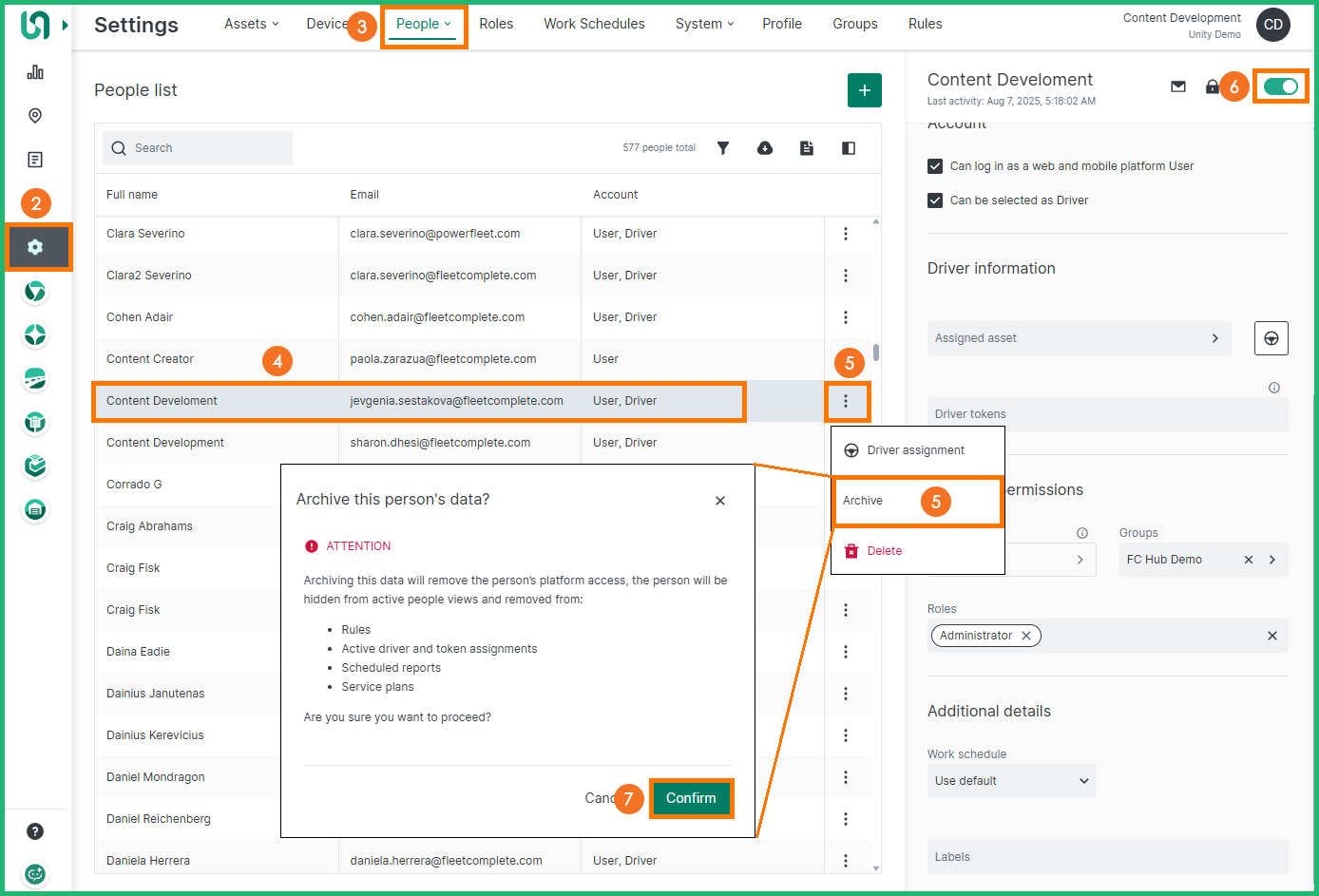
Task: Toggle the person active status switch
Action: (x=1280, y=86)
